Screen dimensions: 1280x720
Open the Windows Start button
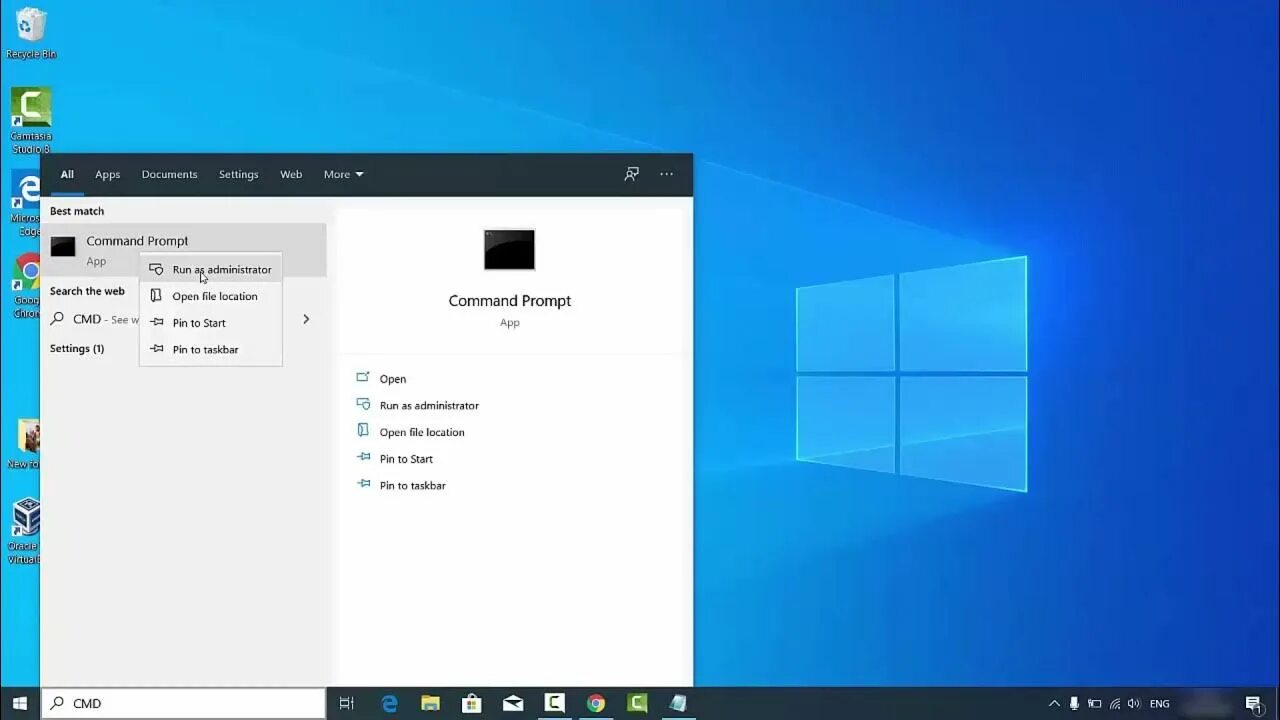(x=20, y=703)
